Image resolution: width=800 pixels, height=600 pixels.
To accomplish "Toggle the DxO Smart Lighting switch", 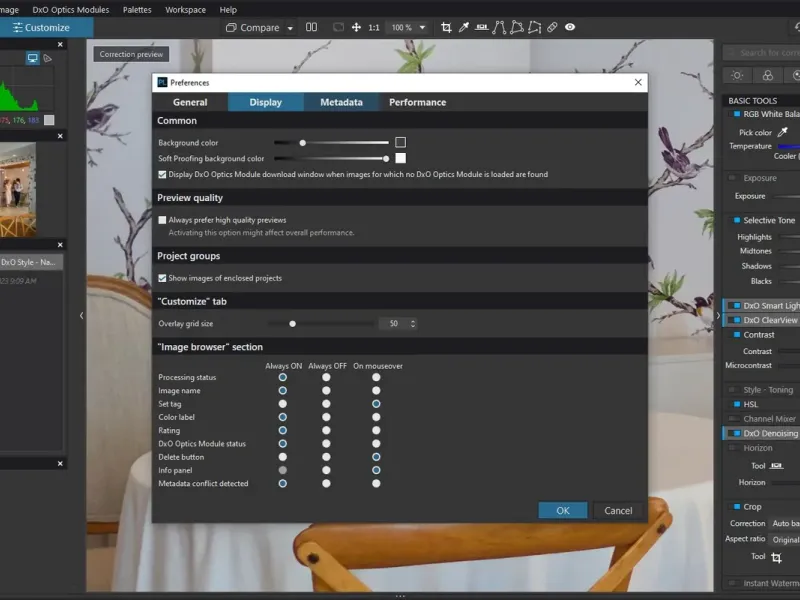I will (737, 306).
